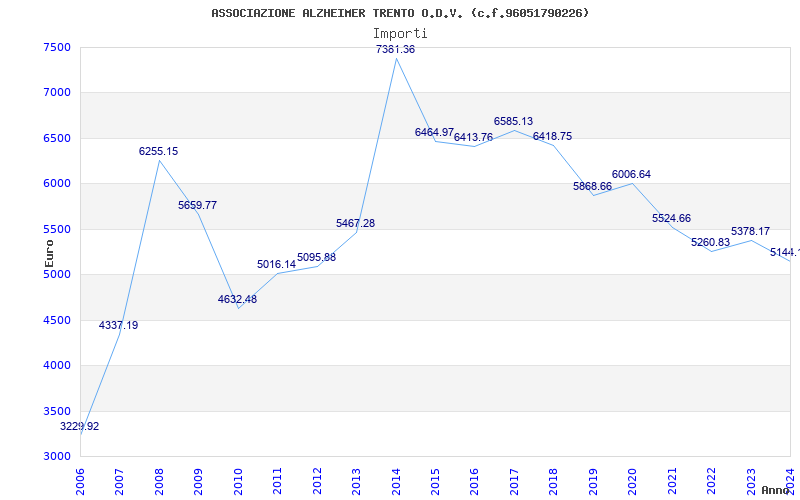800x500 pixels.
Task: Select the 6255.15 data label
Action: point(158,152)
